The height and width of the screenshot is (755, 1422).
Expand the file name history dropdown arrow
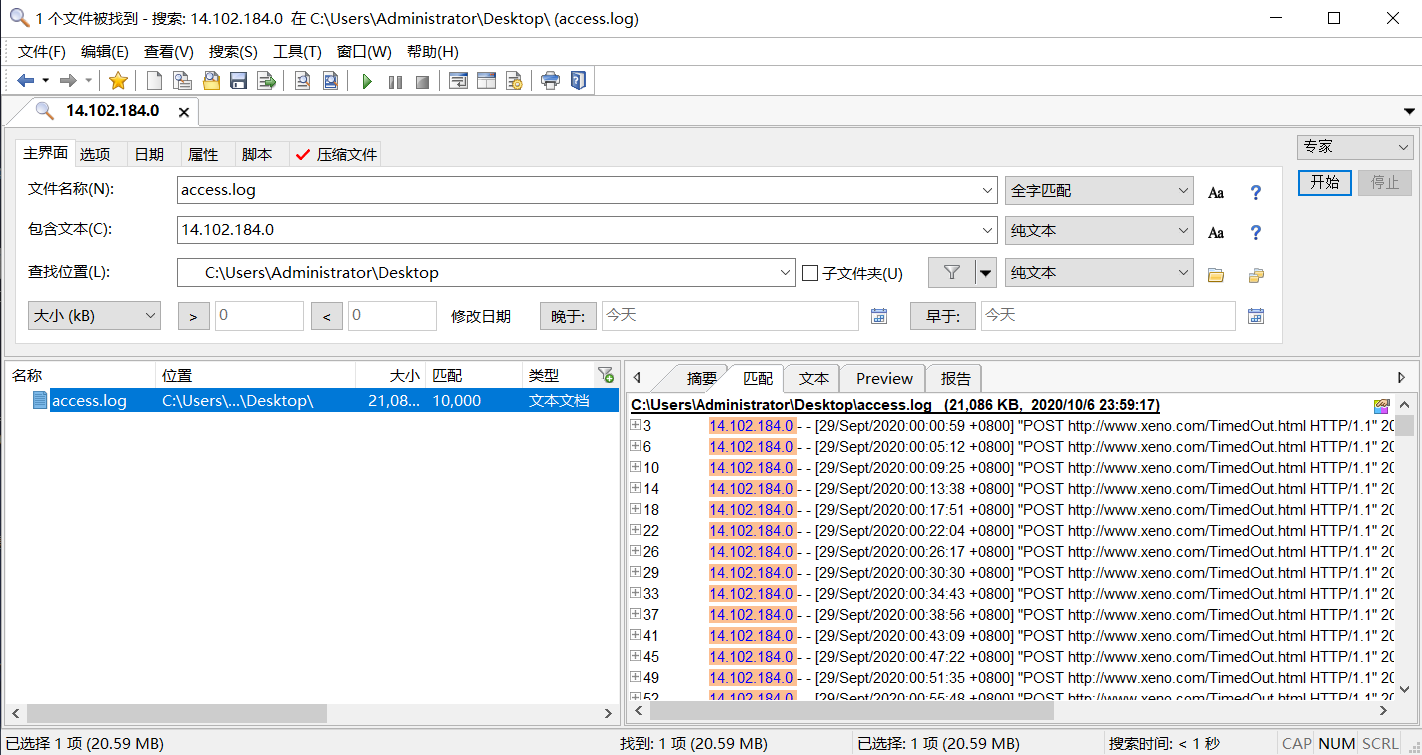pos(988,190)
